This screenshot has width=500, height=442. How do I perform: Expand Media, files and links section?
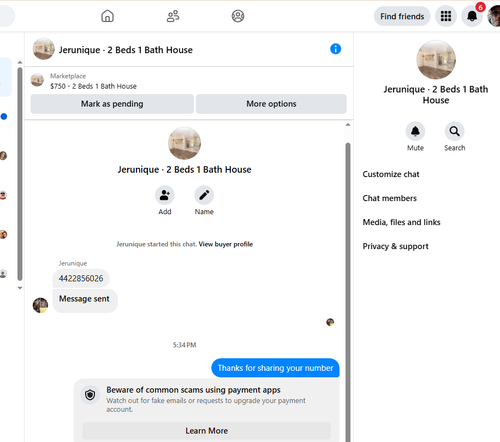[401, 222]
